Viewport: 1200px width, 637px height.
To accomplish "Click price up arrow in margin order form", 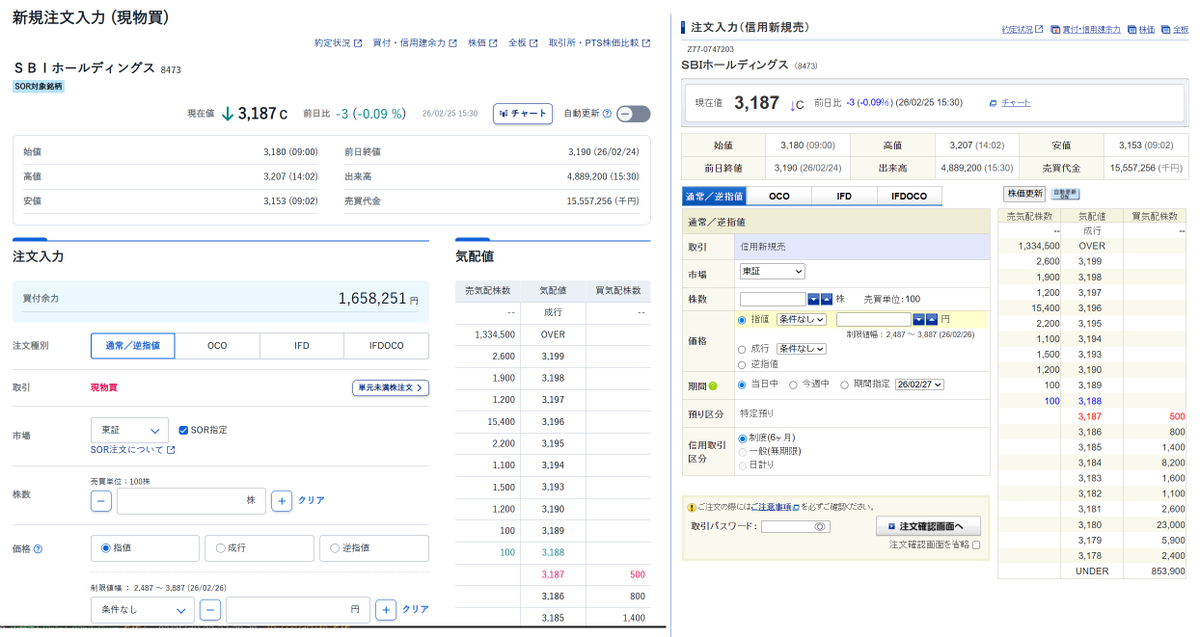I will coord(932,320).
